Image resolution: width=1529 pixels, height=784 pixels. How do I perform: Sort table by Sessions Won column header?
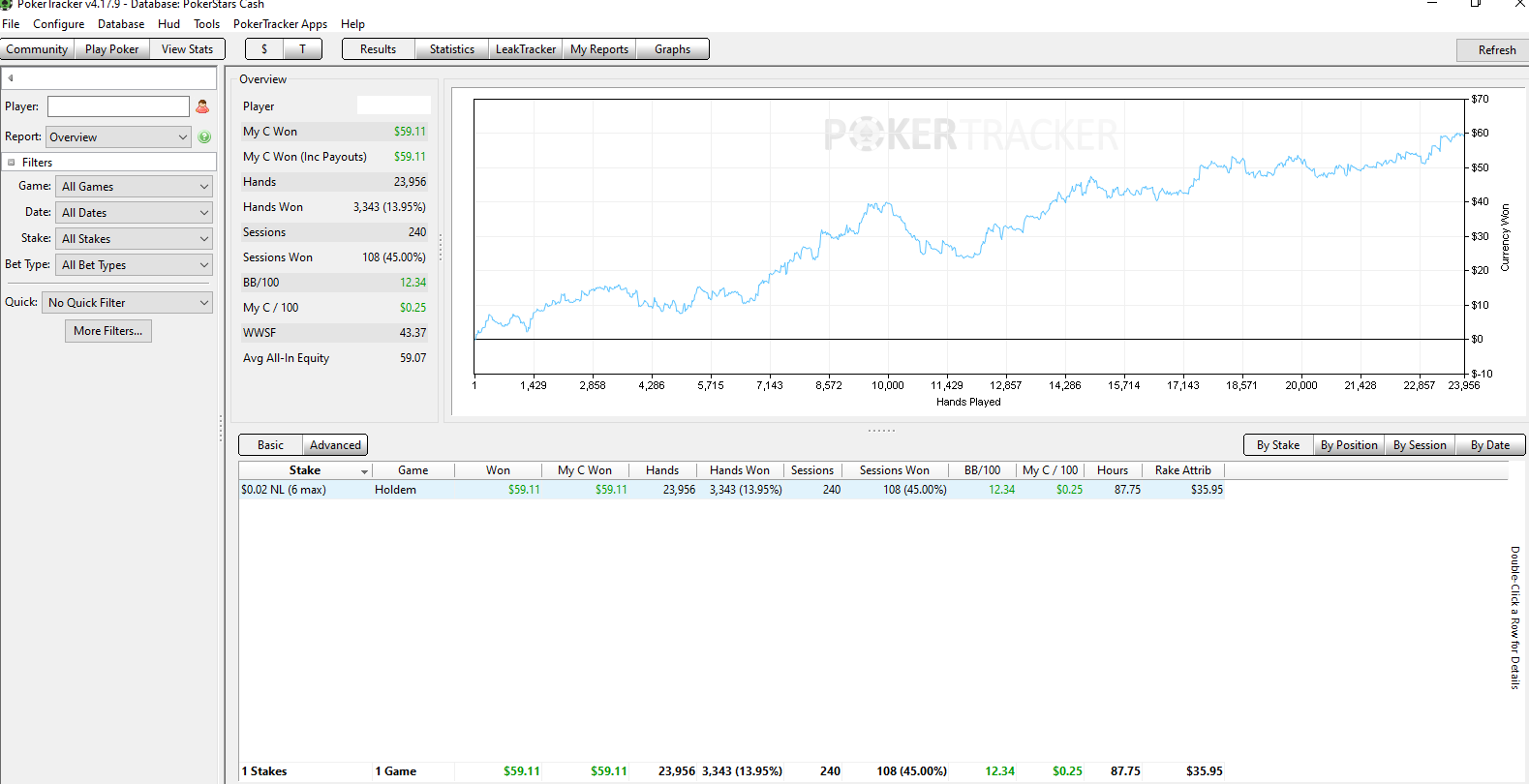(x=895, y=470)
